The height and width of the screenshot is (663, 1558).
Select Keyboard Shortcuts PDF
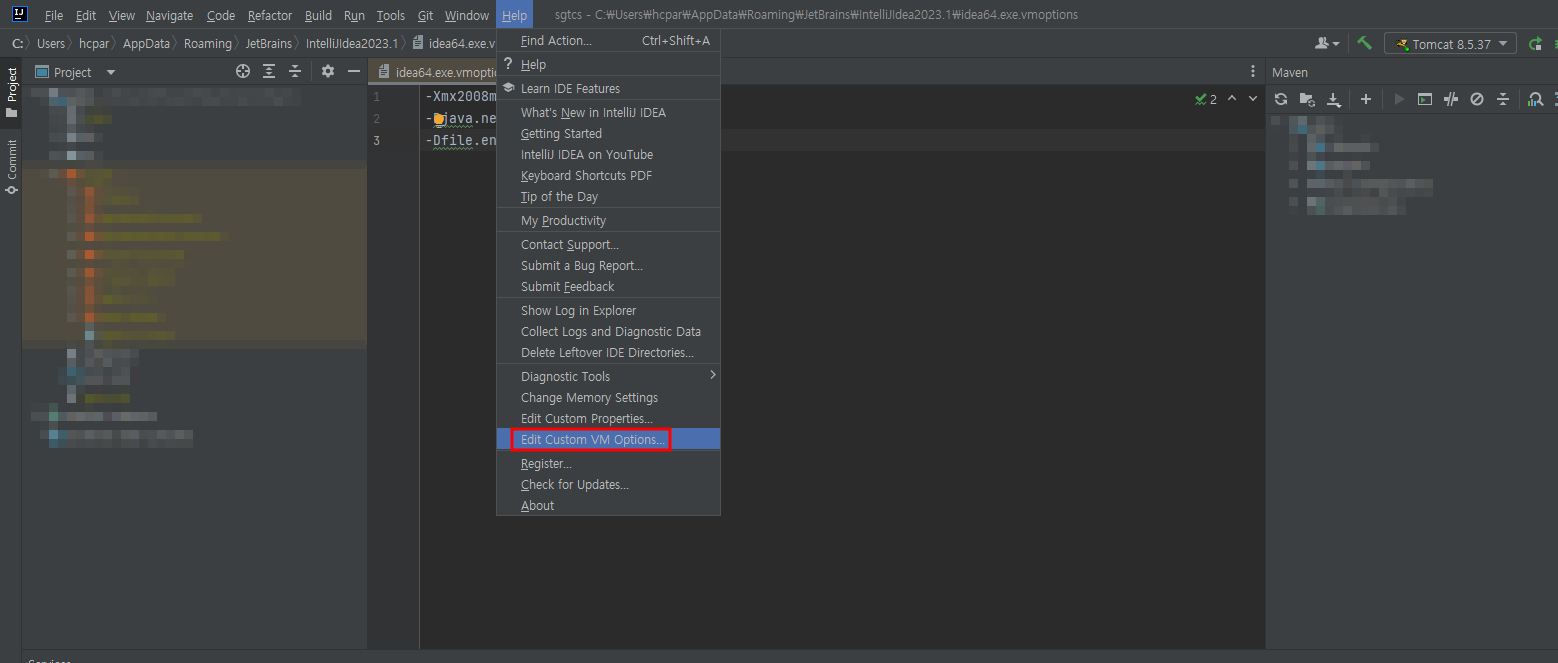(x=608, y=175)
